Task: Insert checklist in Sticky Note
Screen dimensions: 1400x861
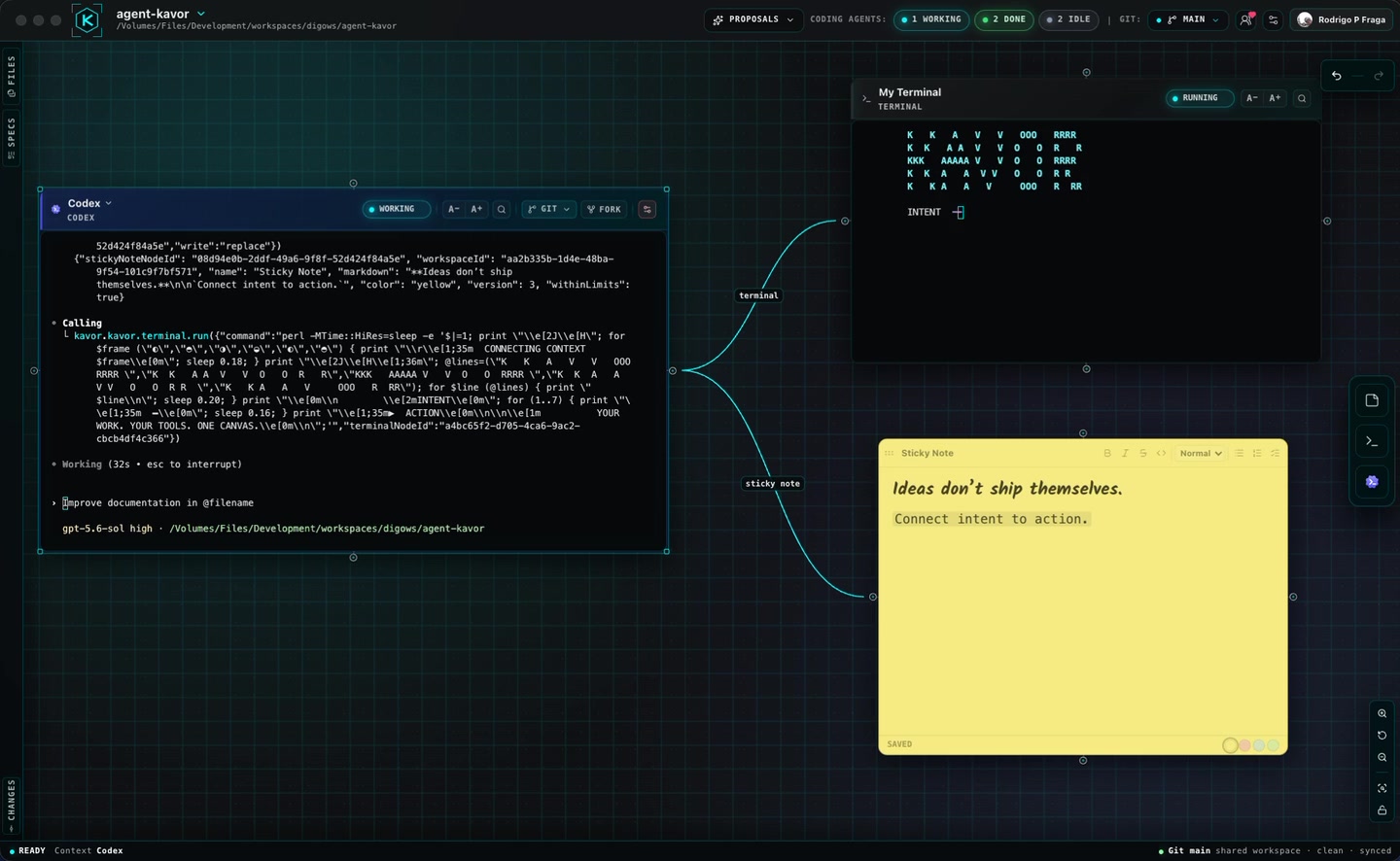Action: (x=1275, y=453)
